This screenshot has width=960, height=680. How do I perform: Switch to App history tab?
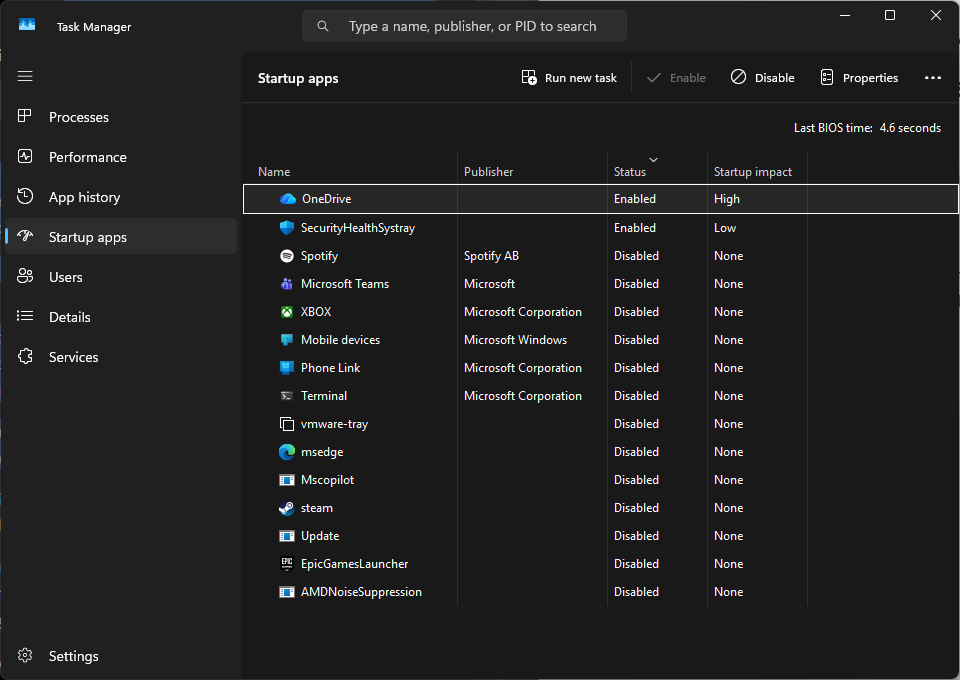click(x=121, y=197)
